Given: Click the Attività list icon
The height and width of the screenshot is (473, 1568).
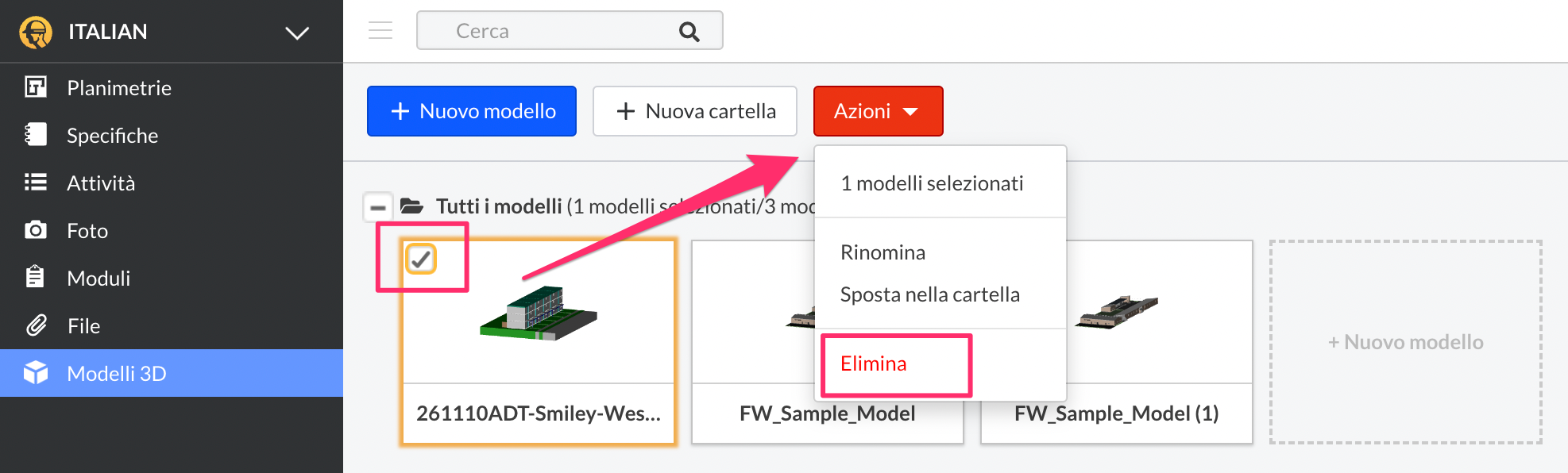Looking at the screenshot, I should pyautogui.click(x=36, y=183).
